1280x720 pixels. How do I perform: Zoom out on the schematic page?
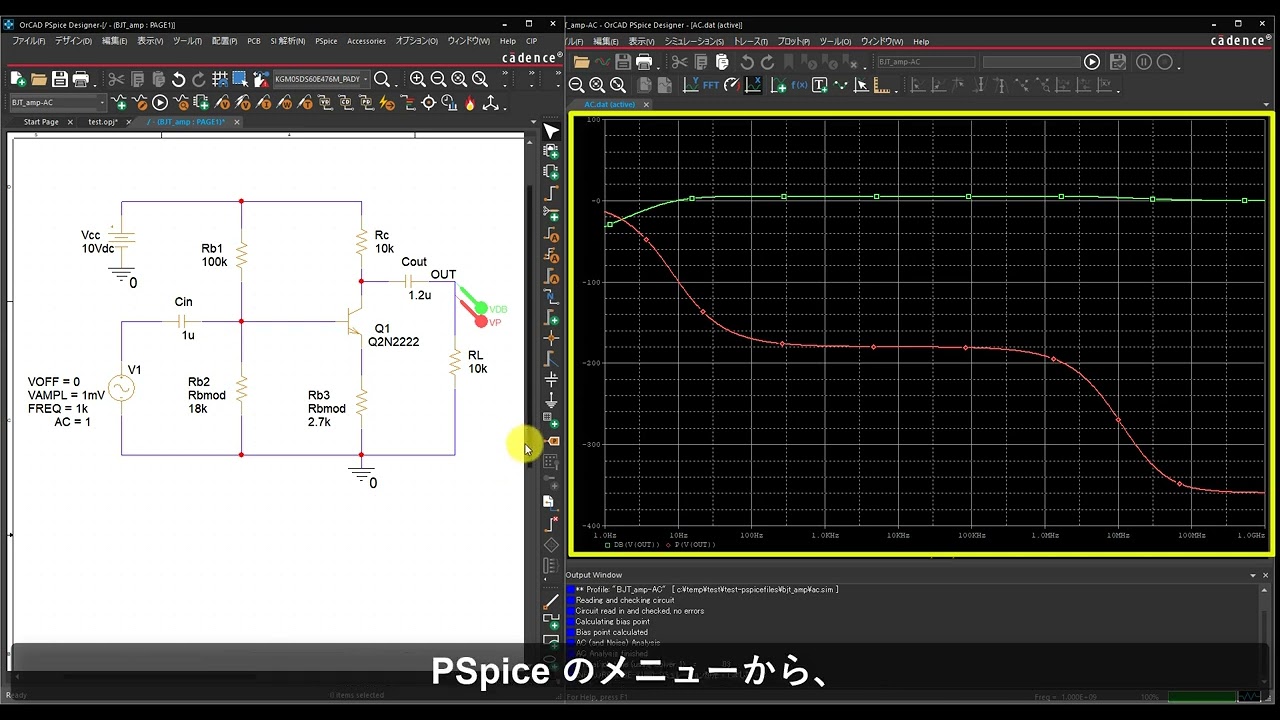click(438, 79)
